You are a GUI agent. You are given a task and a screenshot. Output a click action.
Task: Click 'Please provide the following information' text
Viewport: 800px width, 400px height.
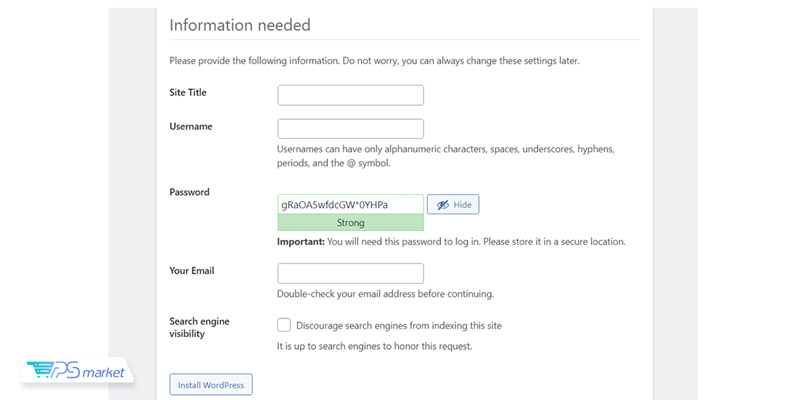(x=374, y=61)
